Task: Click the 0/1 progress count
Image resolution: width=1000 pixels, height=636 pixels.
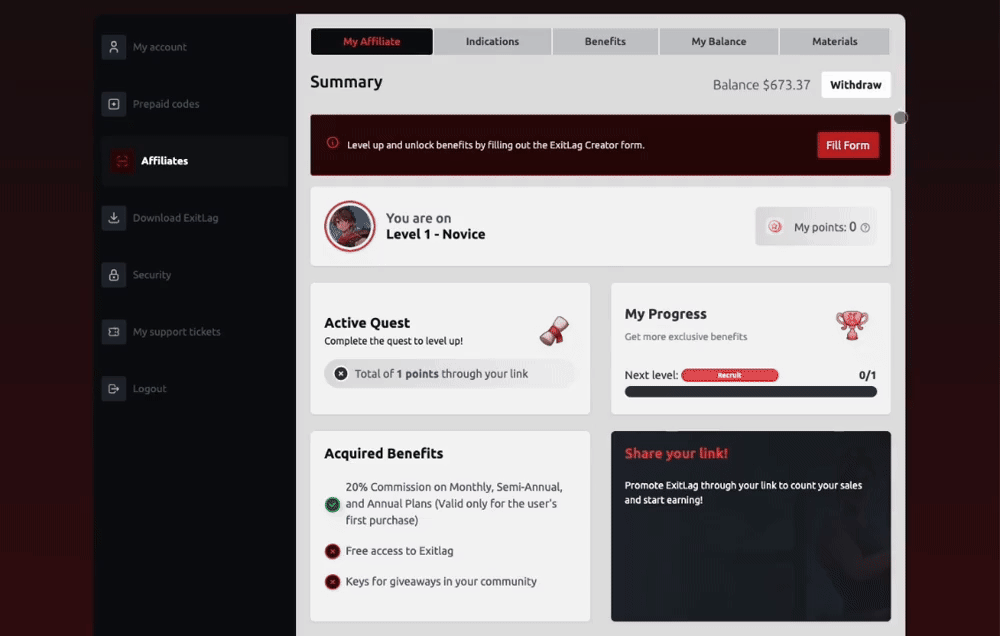Action: [x=867, y=375]
